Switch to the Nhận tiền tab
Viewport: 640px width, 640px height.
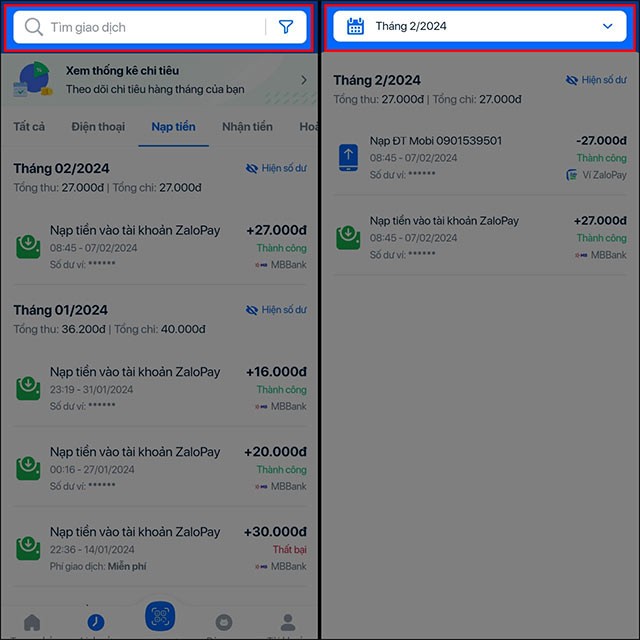(x=247, y=127)
